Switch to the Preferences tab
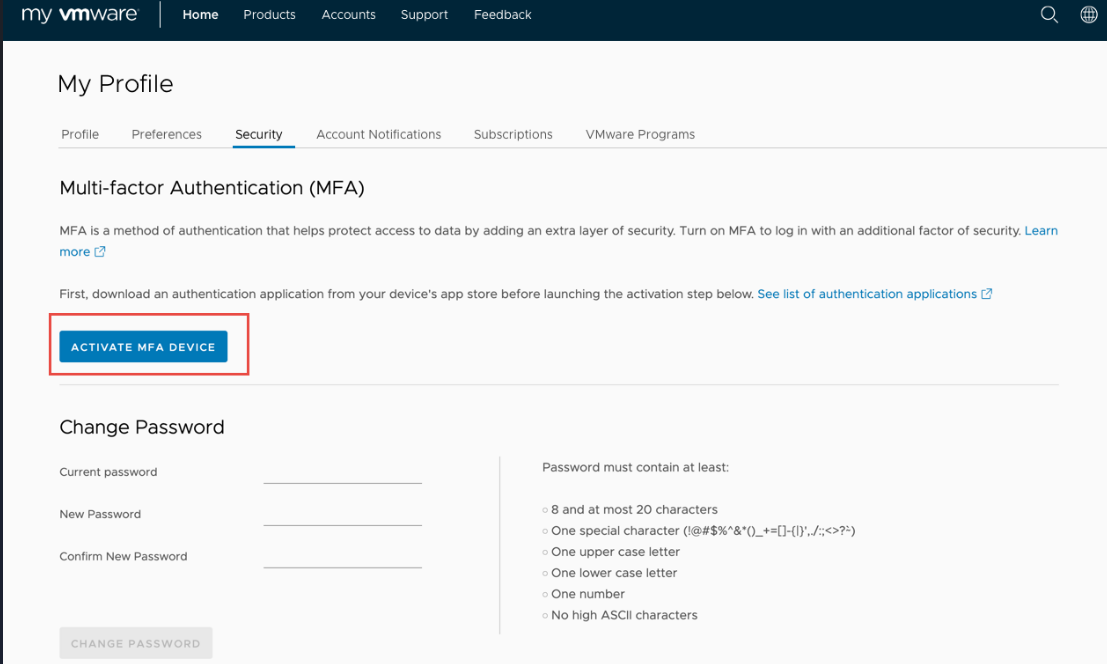 [x=166, y=134]
